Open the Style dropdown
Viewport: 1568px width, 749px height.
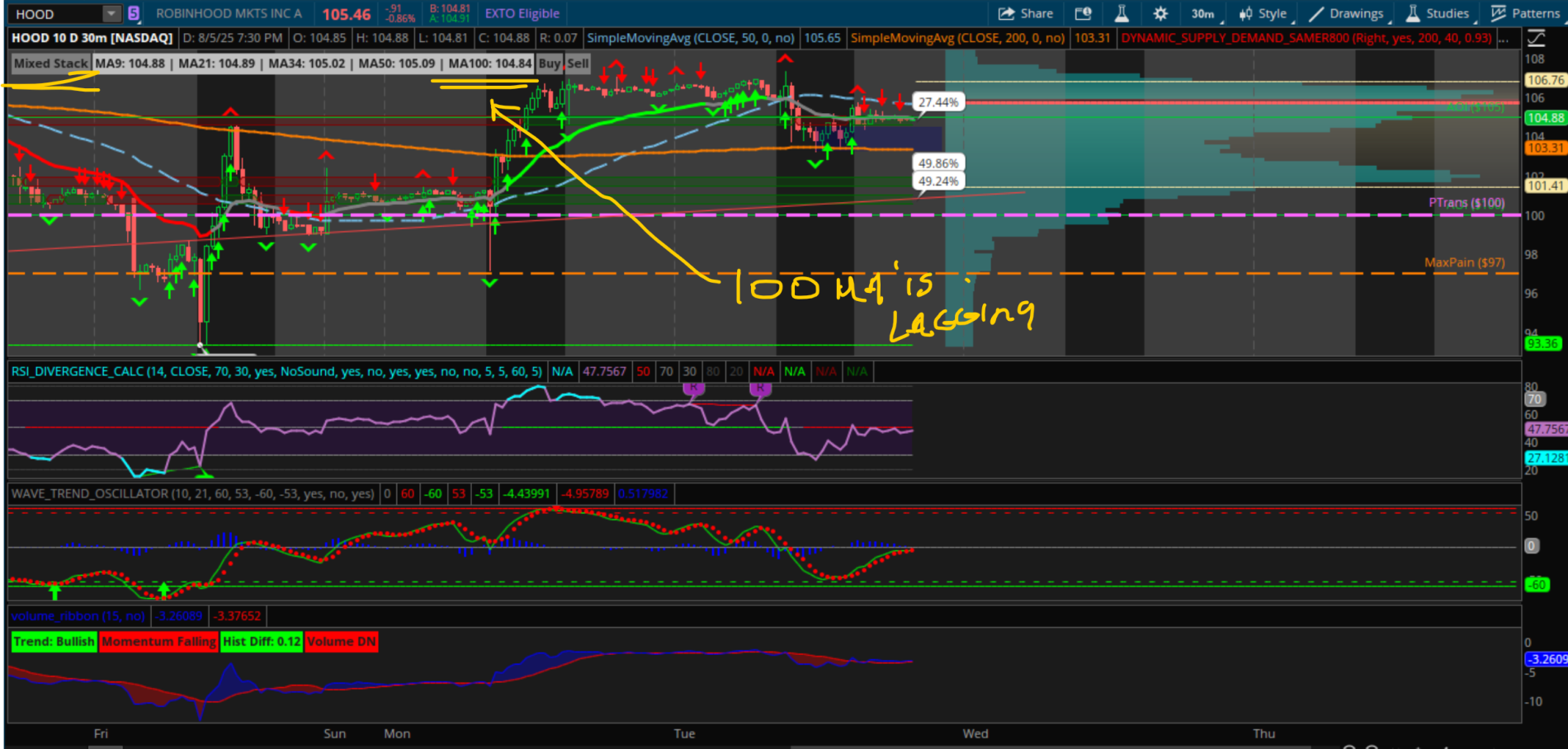(x=1263, y=13)
